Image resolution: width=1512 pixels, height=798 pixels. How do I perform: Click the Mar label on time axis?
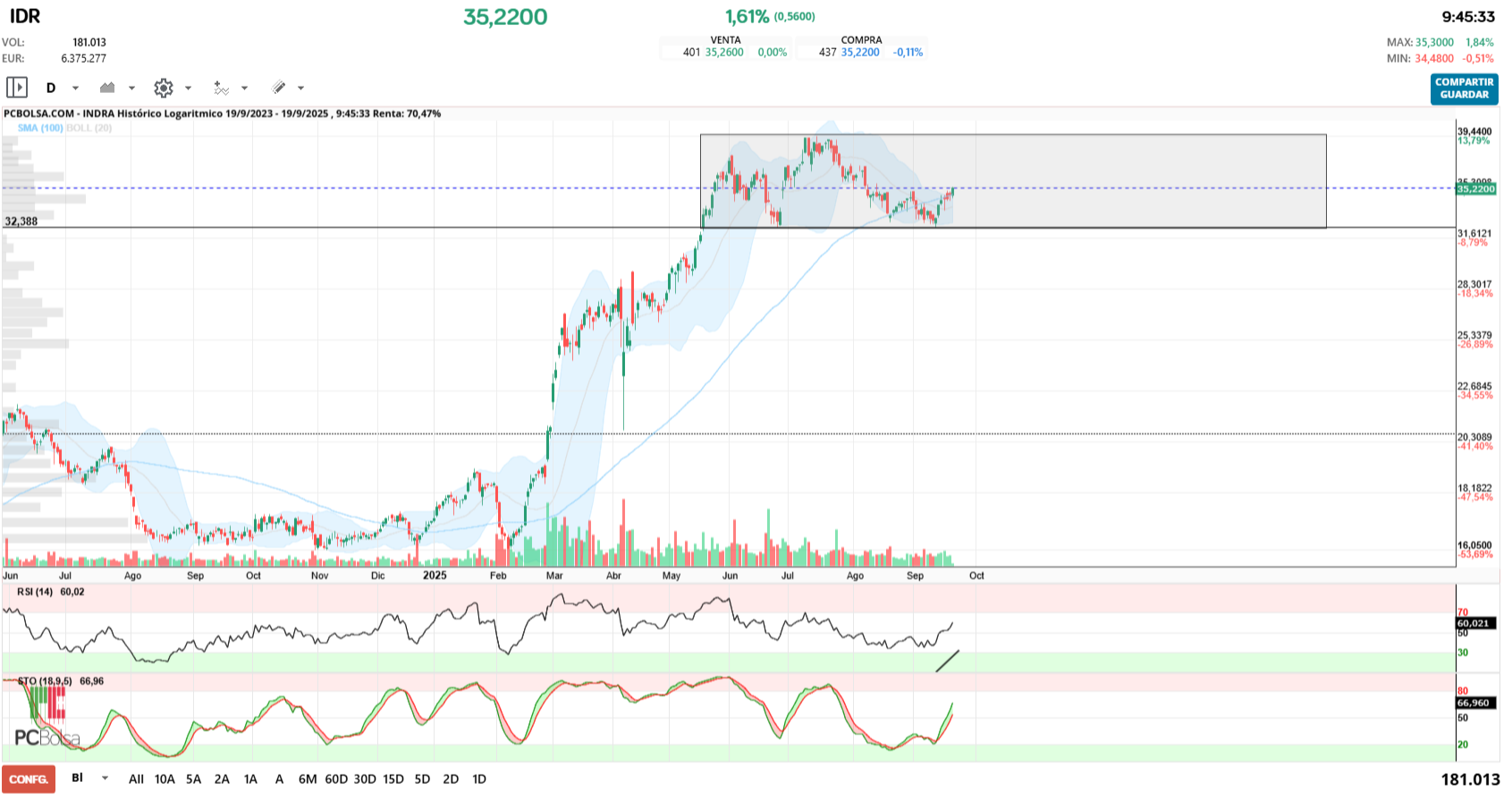[x=554, y=575]
